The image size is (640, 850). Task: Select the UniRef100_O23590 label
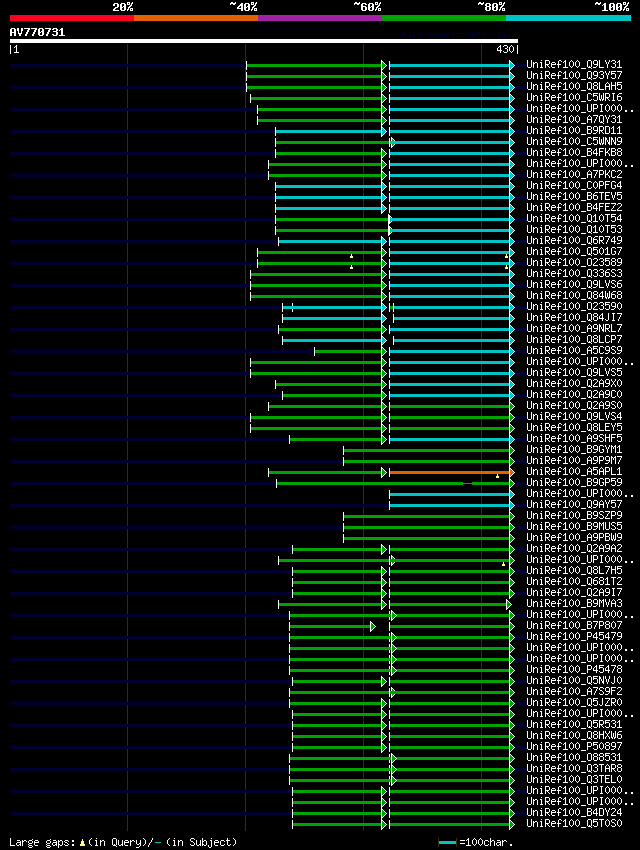[x=574, y=306]
